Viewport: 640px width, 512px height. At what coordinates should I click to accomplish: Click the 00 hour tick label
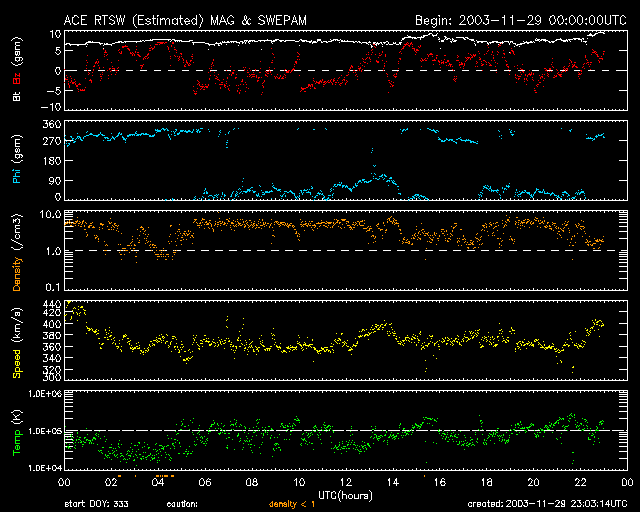(62, 482)
